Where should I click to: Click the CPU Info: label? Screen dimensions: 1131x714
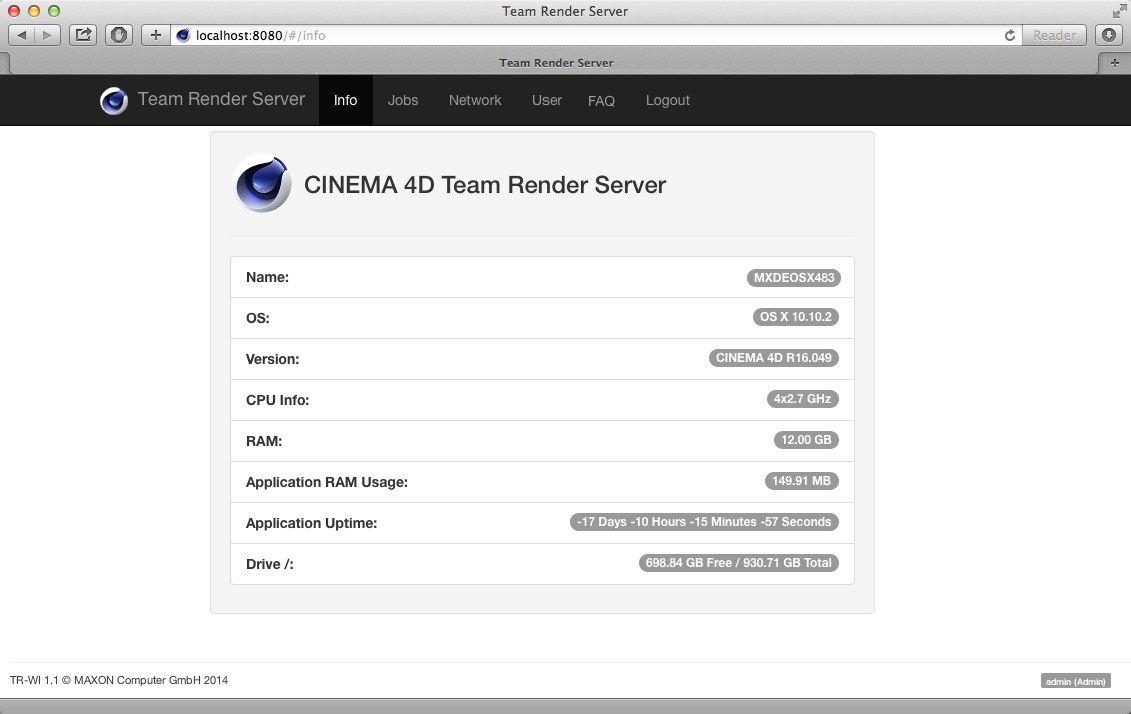pos(278,400)
